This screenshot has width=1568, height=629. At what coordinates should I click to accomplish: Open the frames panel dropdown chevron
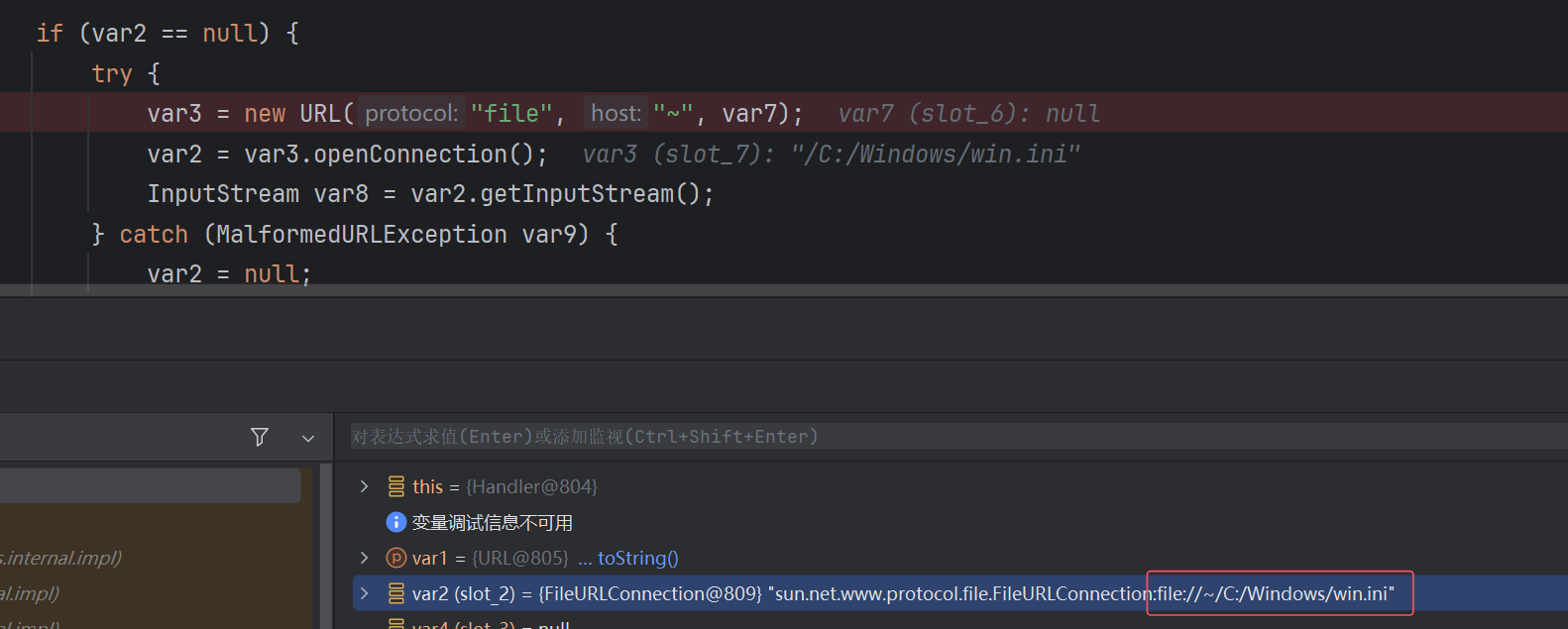click(308, 438)
